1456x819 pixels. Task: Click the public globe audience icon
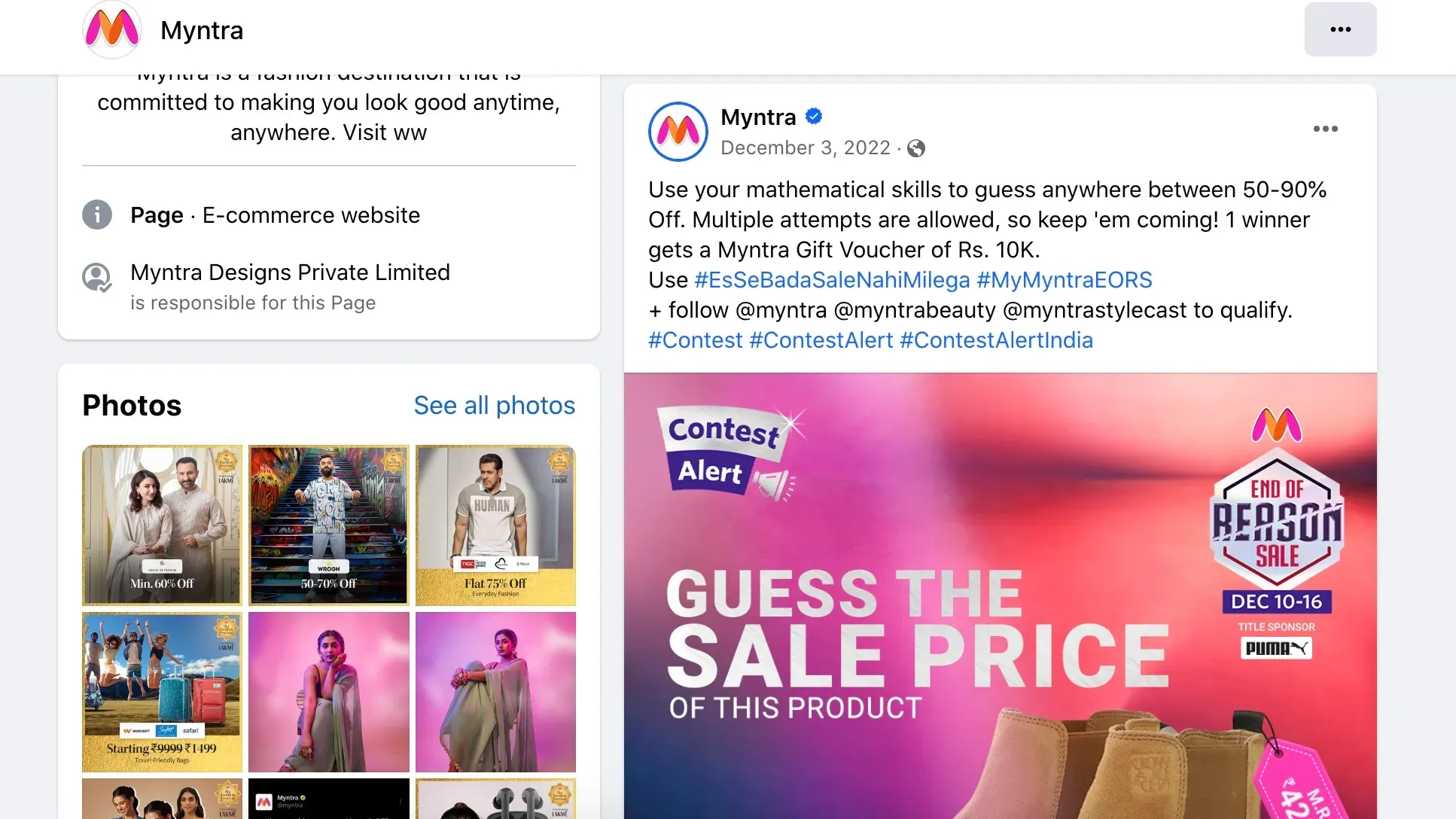(x=916, y=148)
